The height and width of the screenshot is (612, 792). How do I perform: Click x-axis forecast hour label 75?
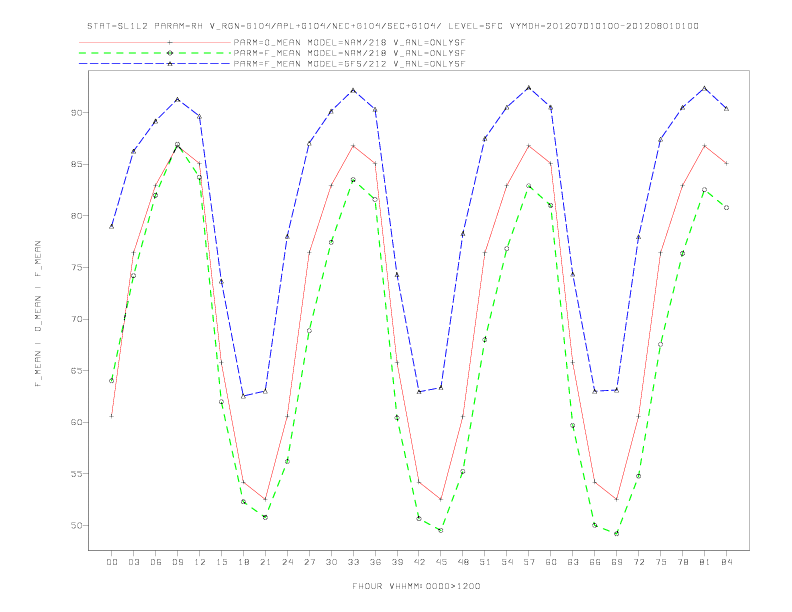(661, 562)
